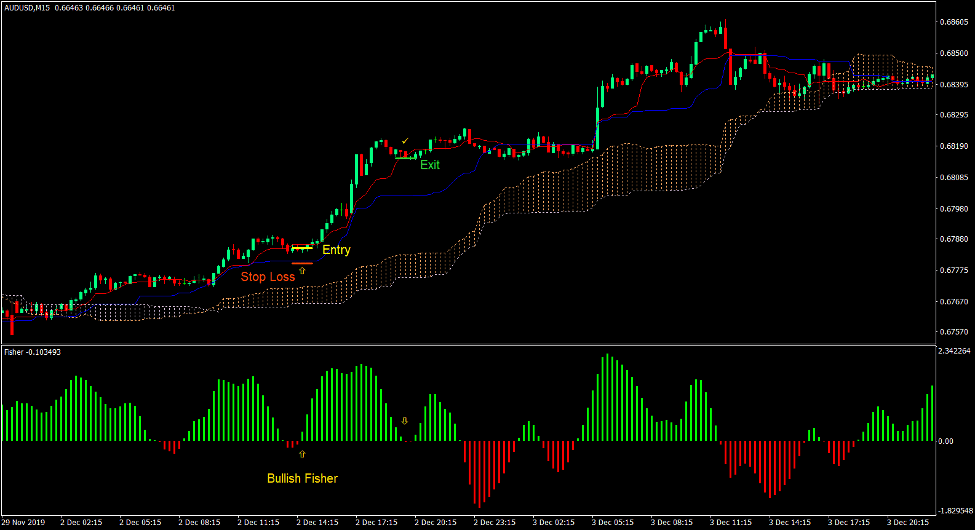Click the red stop loss line marker
The height and width of the screenshot is (531, 977).
tap(302, 264)
